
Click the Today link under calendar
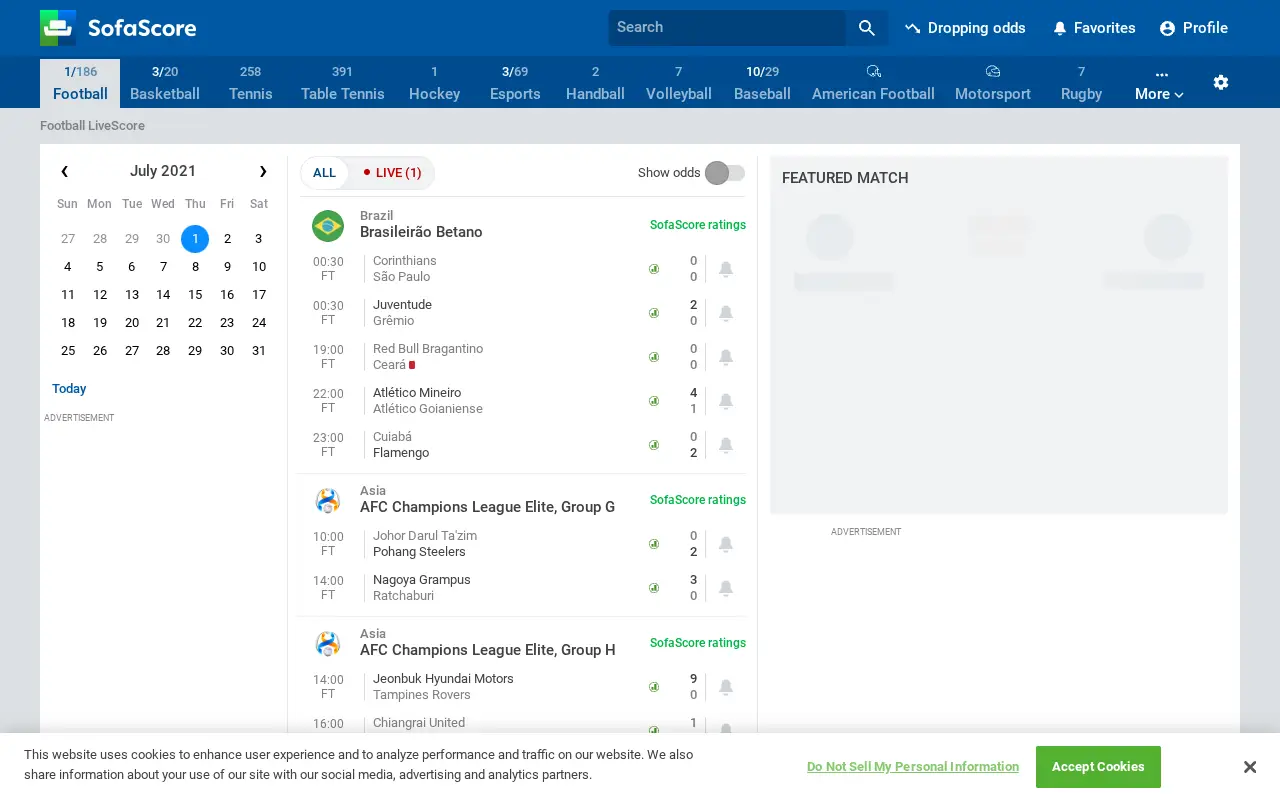pyautogui.click(x=69, y=389)
